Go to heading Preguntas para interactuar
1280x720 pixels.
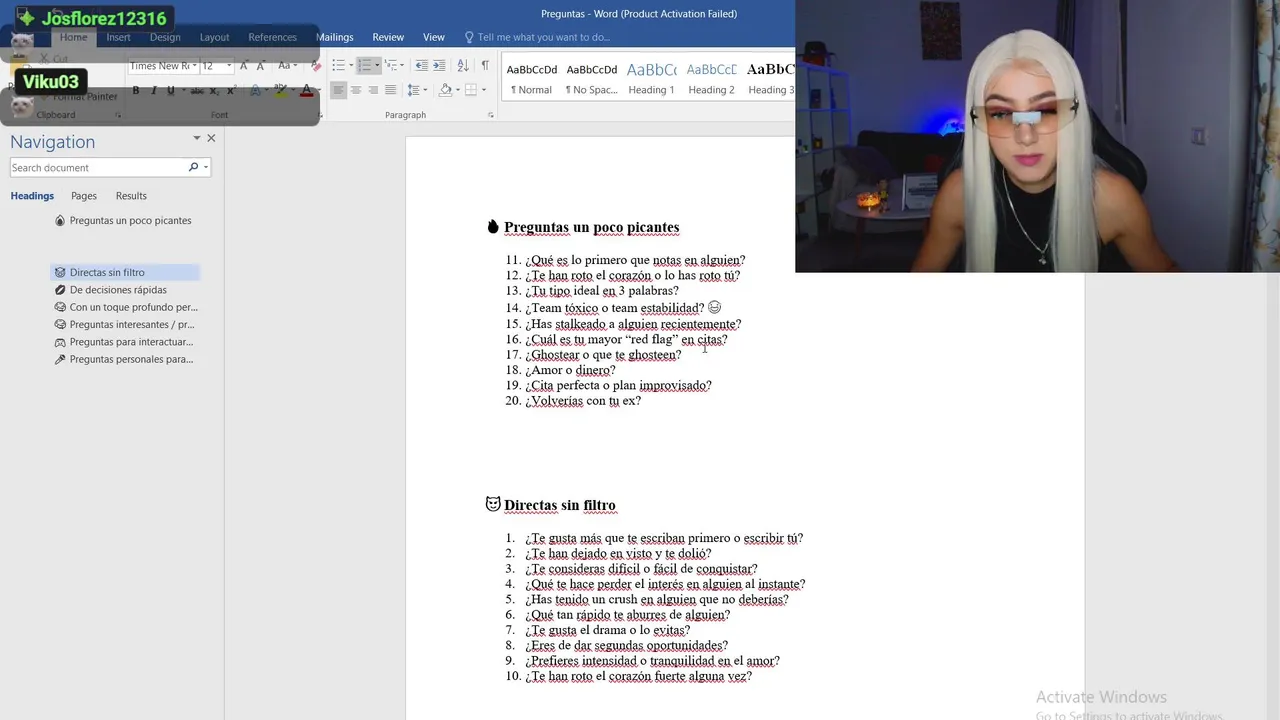click(x=125, y=342)
